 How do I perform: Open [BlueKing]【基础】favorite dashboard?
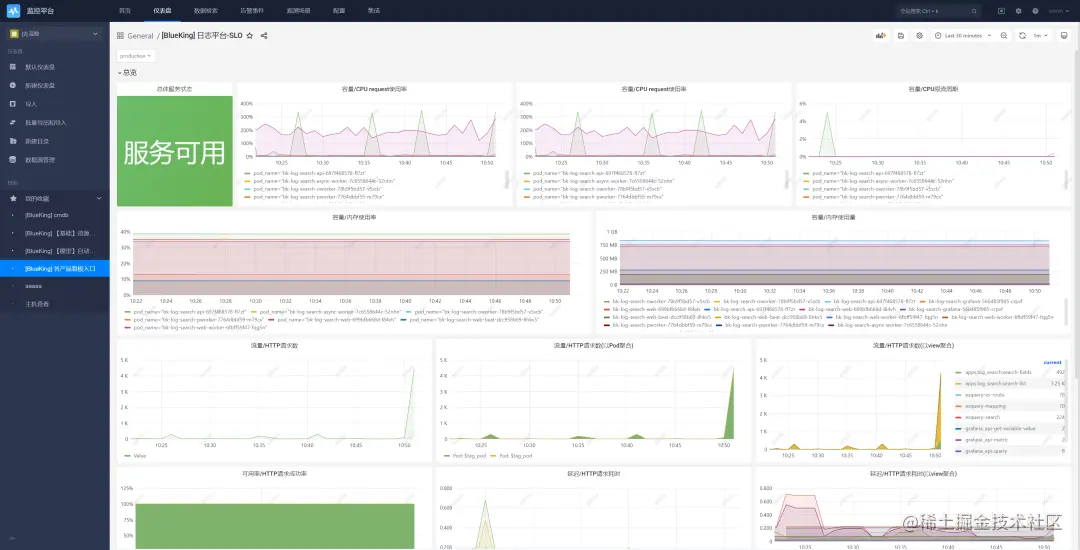(59, 233)
